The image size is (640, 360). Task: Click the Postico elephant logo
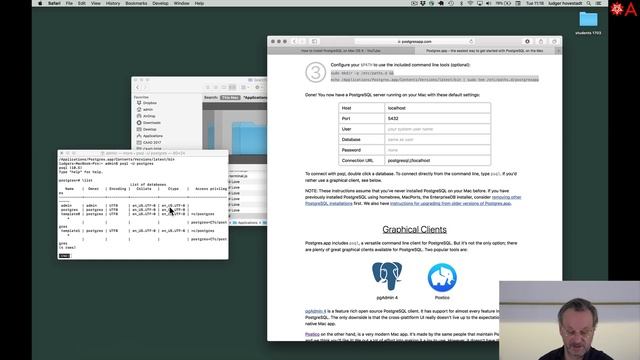442,277
